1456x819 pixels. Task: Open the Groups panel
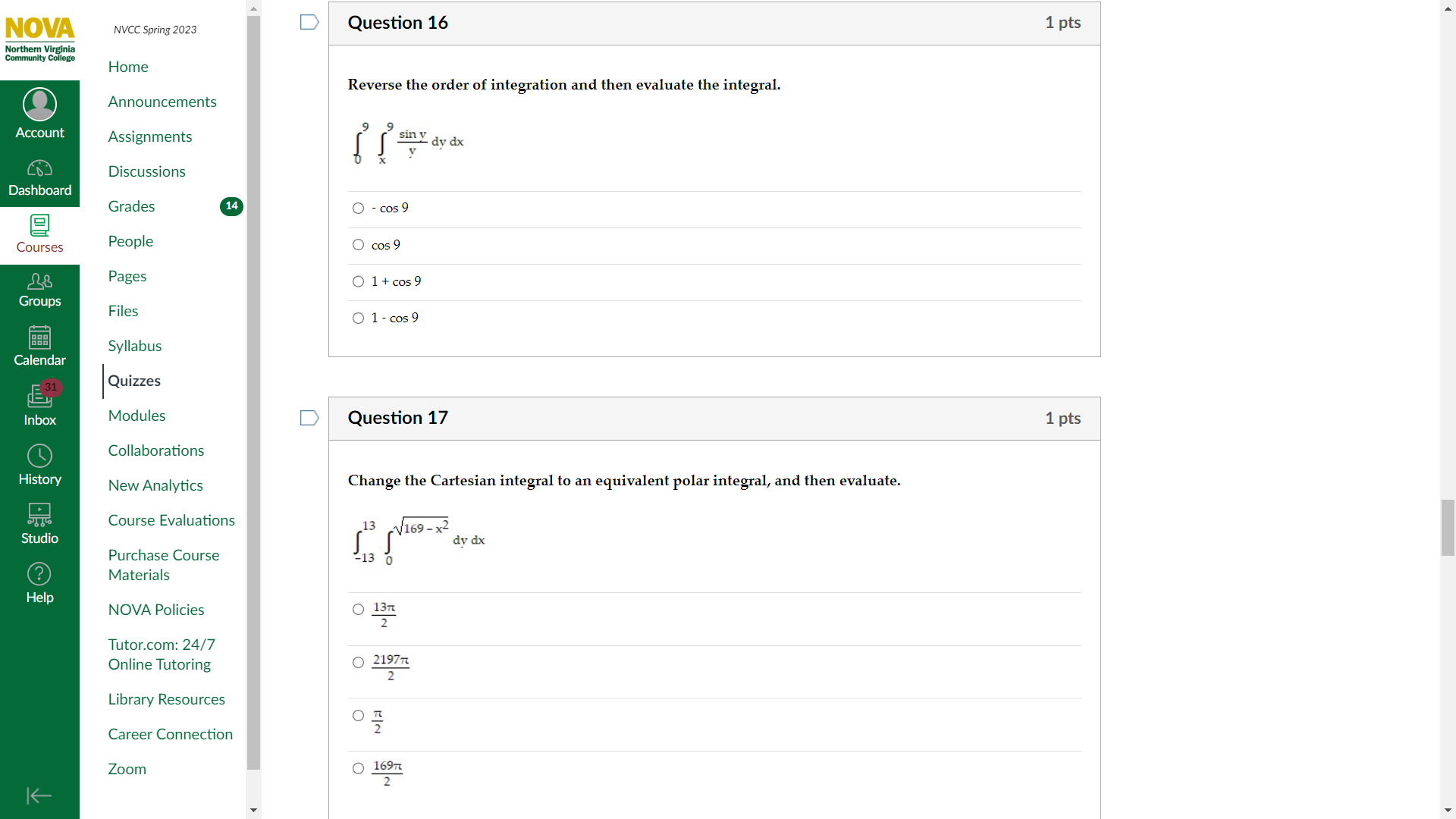click(39, 290)
